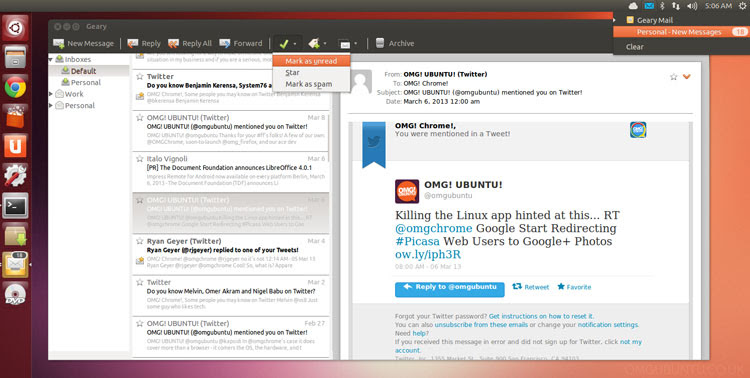Image resolution: width=750 pixels, height=378 pixels.
Task: Collapse the Inboxes tree
Action: pos(51,59)
